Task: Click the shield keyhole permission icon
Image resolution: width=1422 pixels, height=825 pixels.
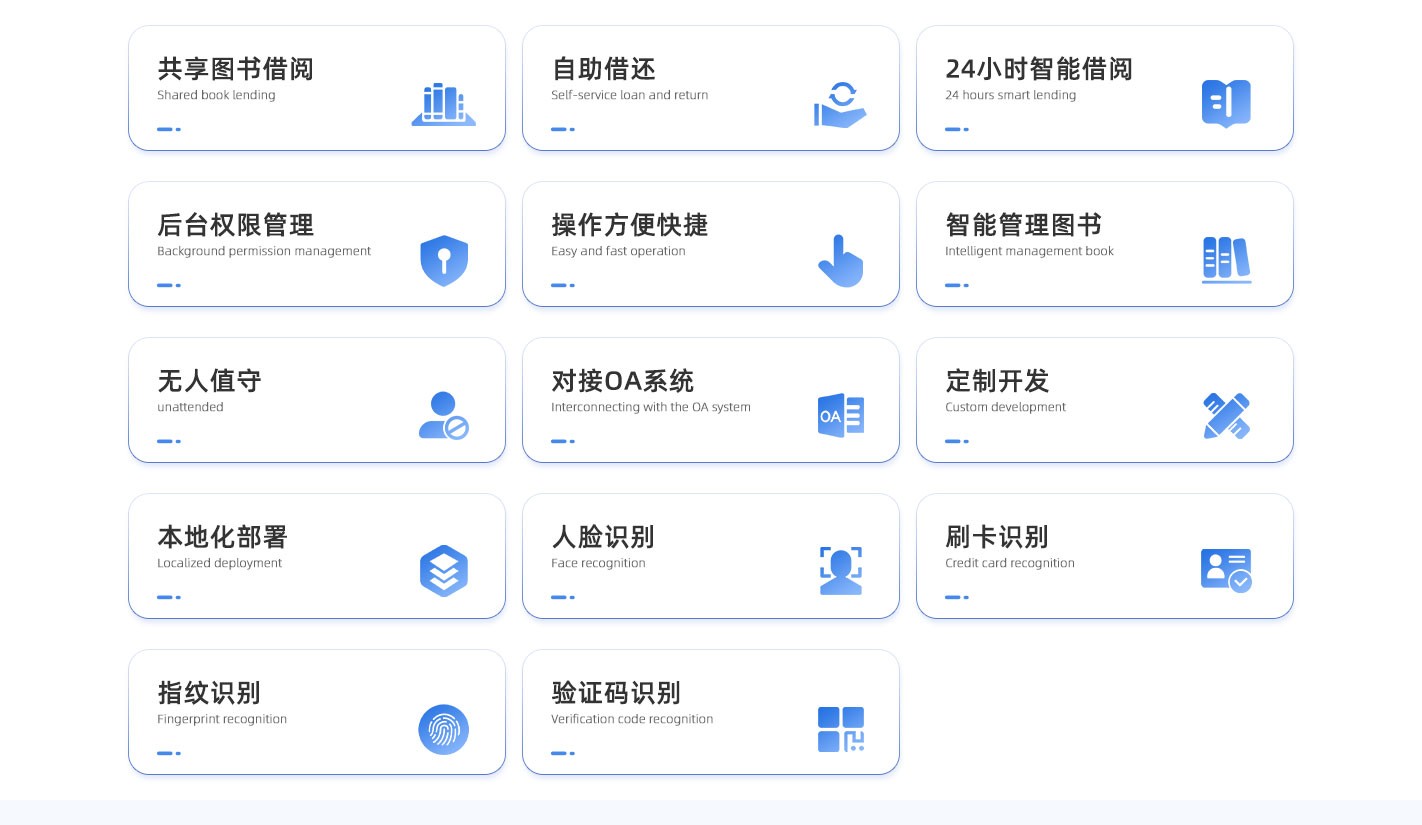Action: point(444,260)
